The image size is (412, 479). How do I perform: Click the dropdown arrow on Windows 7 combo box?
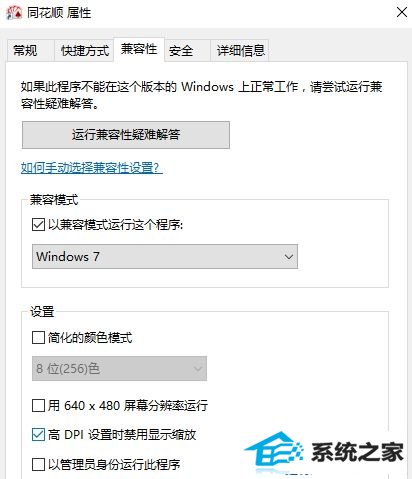pyautogui.click(x=288, y=257)
